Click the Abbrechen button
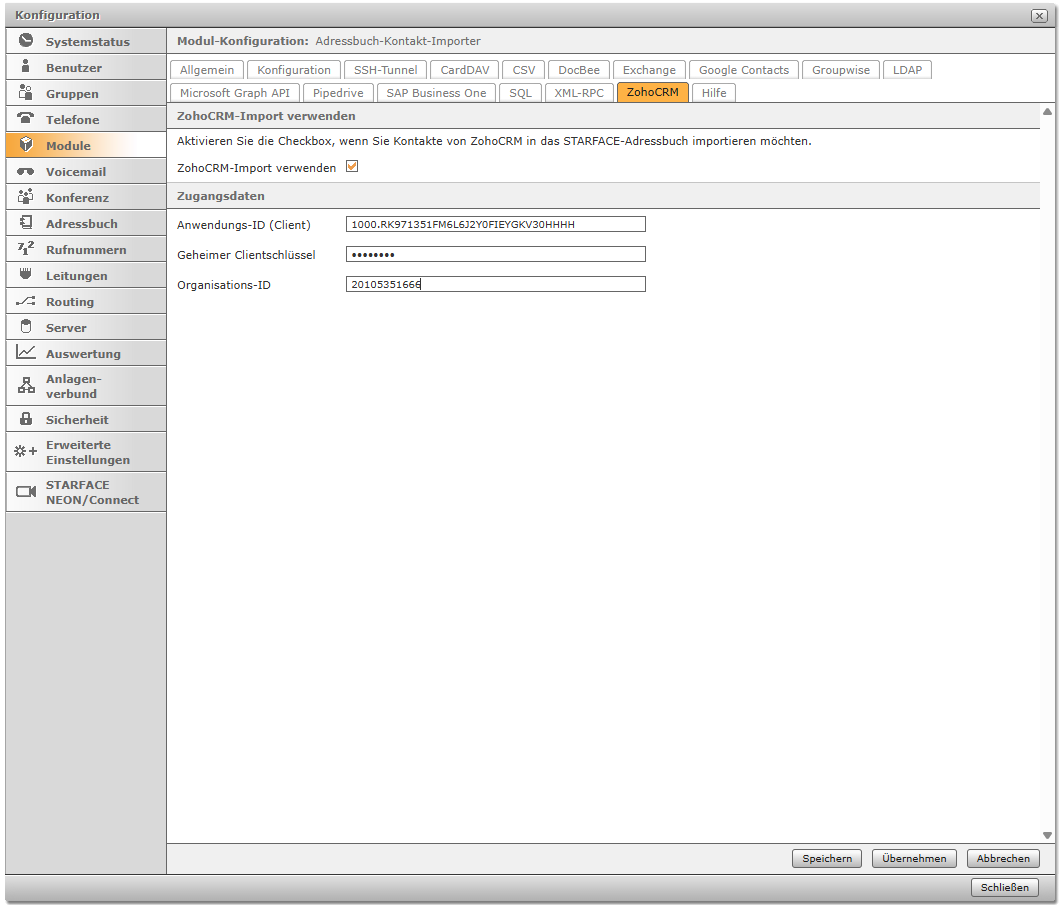This screenshot has width=1064, height=910. [1003, 859]
